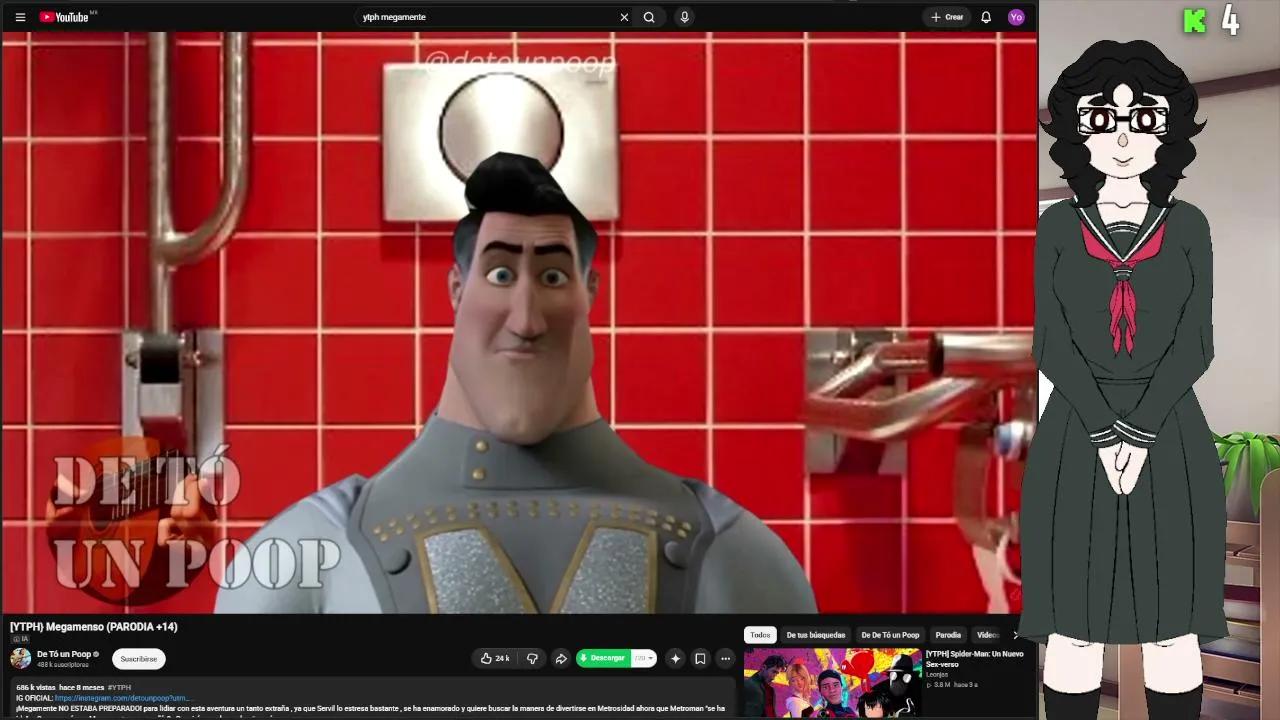Start voice search with microphone
1280x720 pixels.
click(684, 17)
